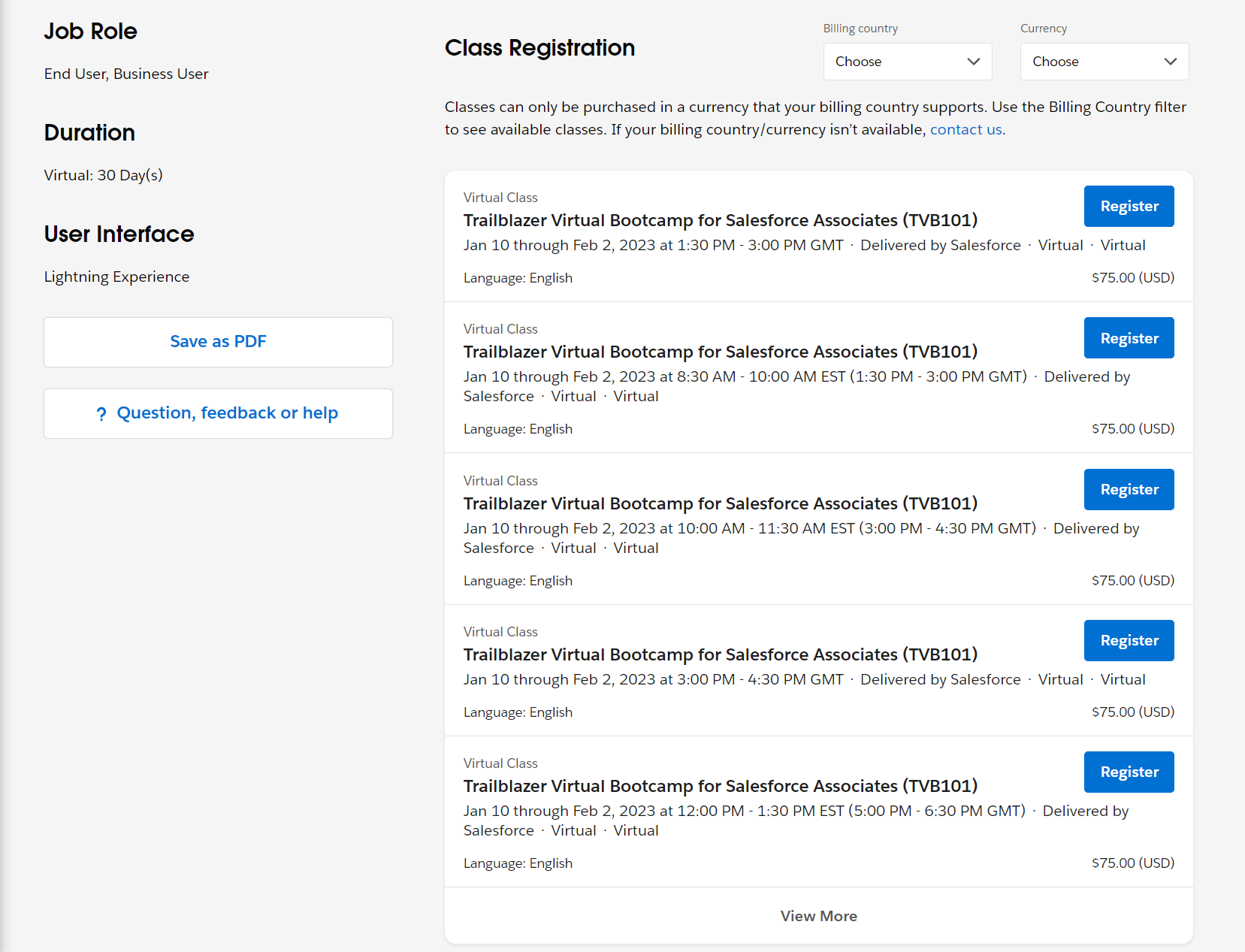Click the price of the 1:30 PM GMT class
Screen dimensions: 1245x952
[1133, 277]
